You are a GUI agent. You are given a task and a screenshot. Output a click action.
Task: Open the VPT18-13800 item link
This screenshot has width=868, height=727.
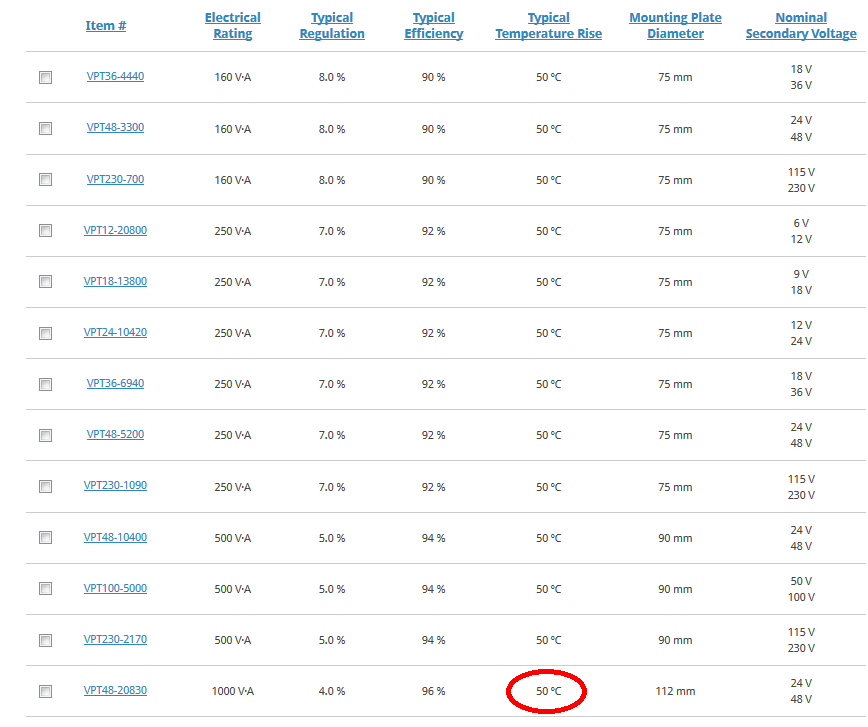coord(115,281)
